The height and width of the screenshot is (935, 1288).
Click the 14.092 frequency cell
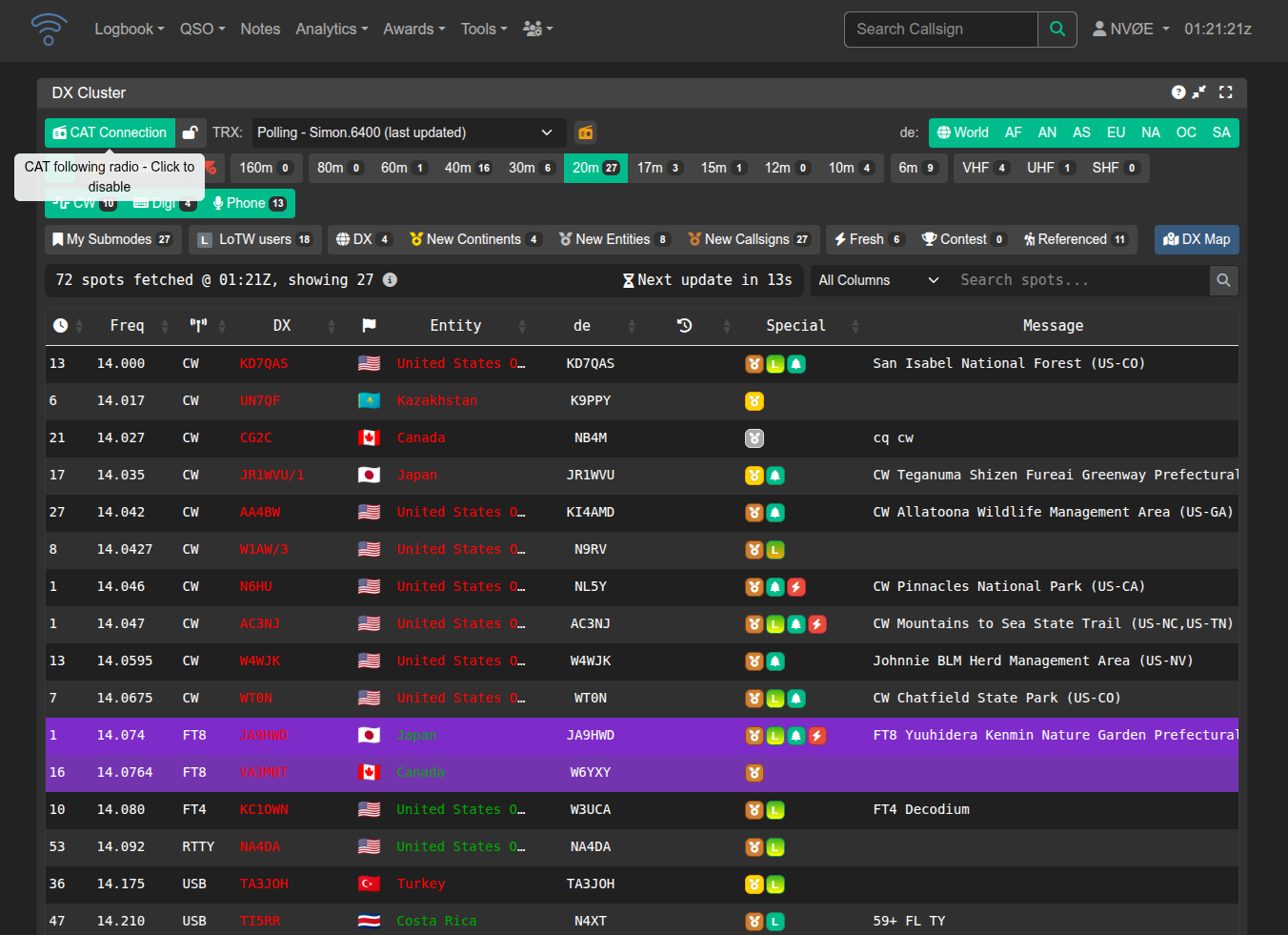pos(121,847)
